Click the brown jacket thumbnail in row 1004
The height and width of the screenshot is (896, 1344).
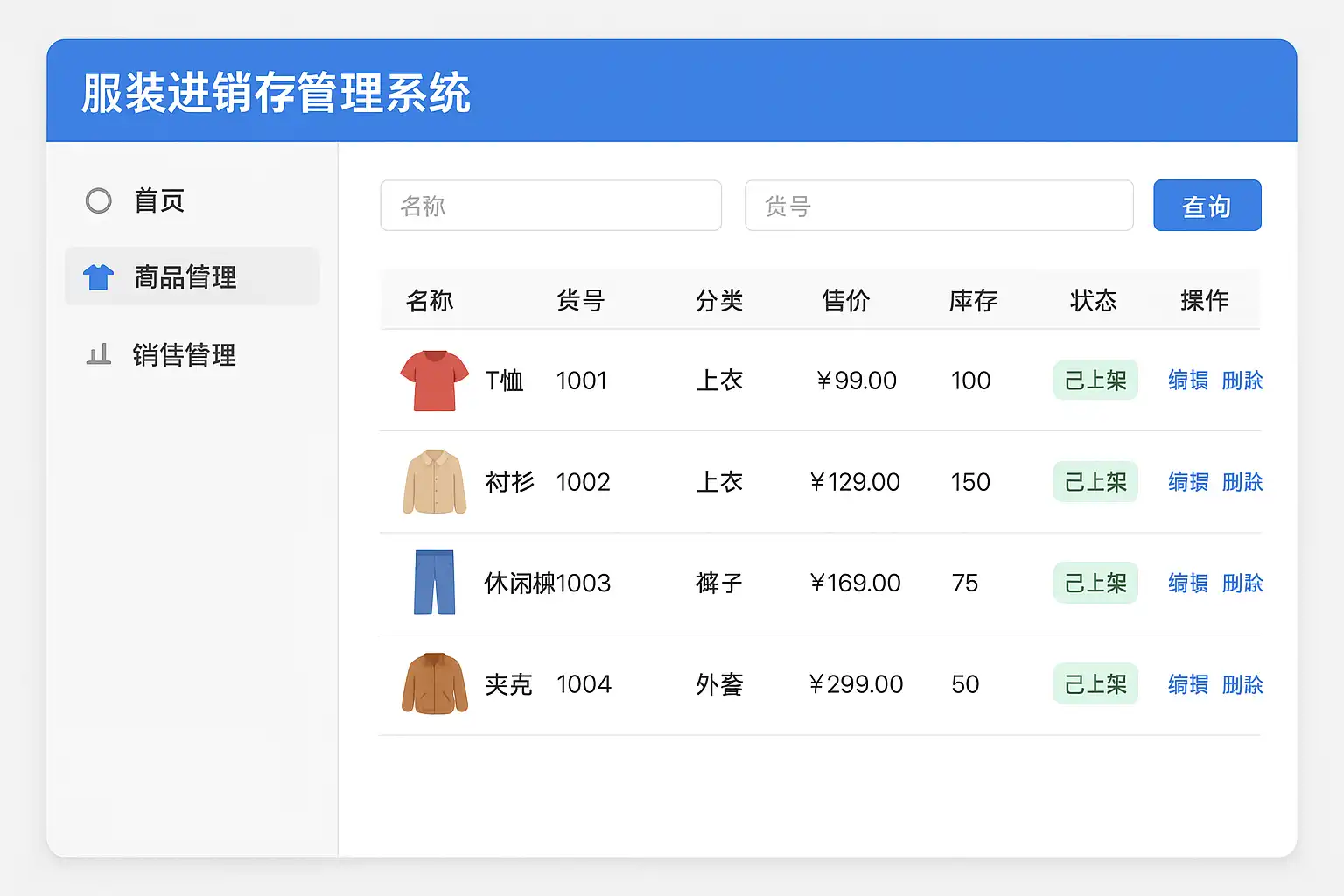tap(435, 683)
